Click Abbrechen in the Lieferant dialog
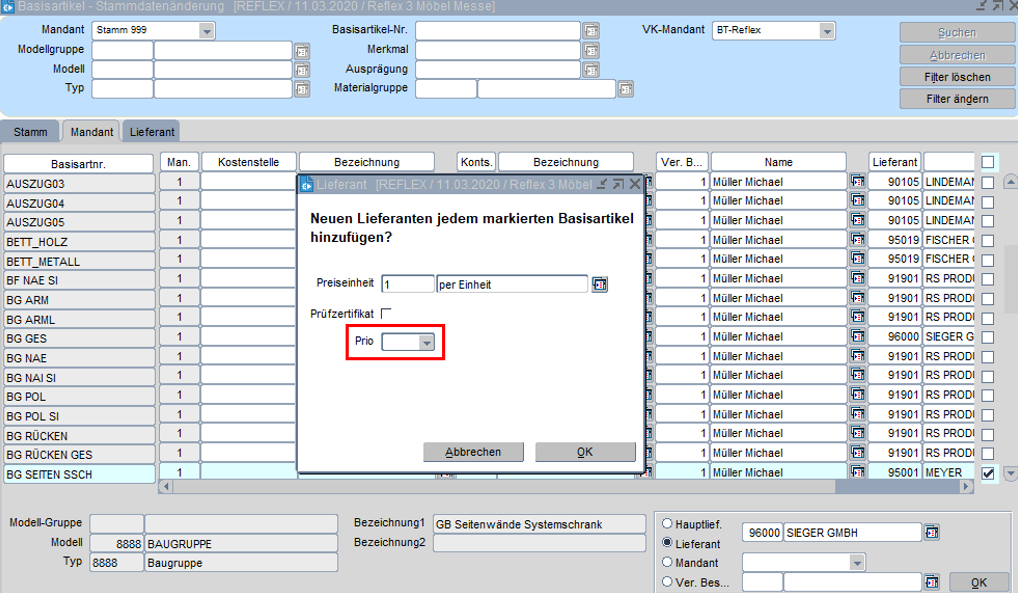 pyautogui.click(x=473, y=452)
